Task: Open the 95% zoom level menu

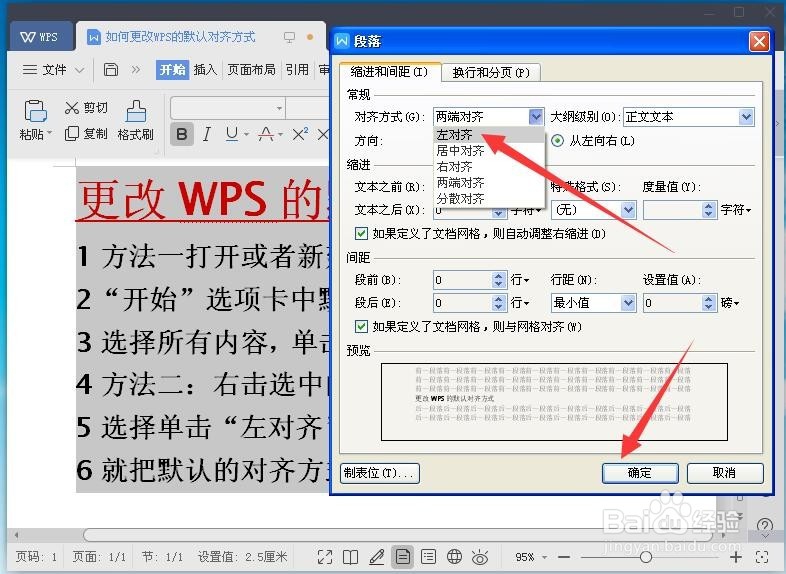Action: point(530,557)
